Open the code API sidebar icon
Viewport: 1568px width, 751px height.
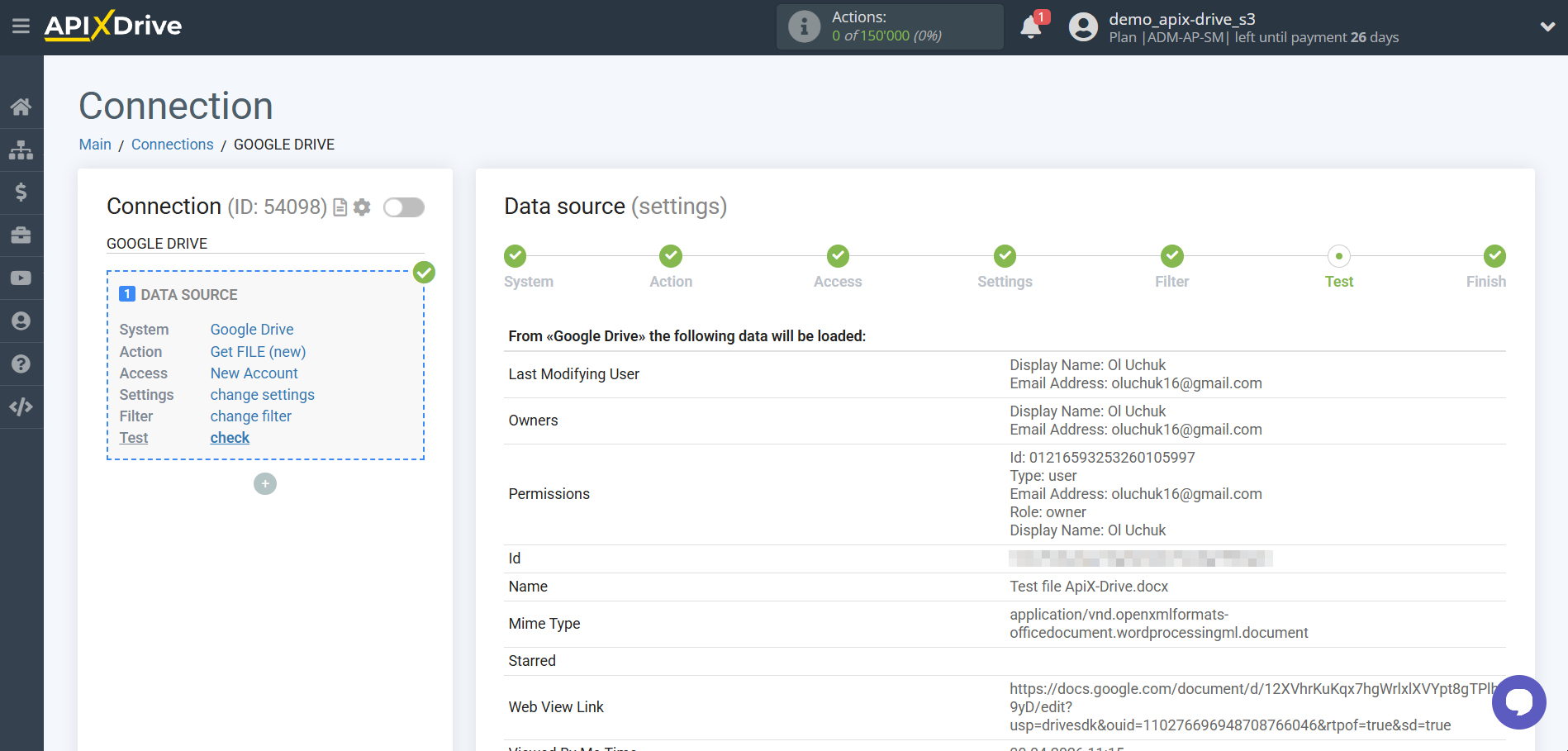21,406
